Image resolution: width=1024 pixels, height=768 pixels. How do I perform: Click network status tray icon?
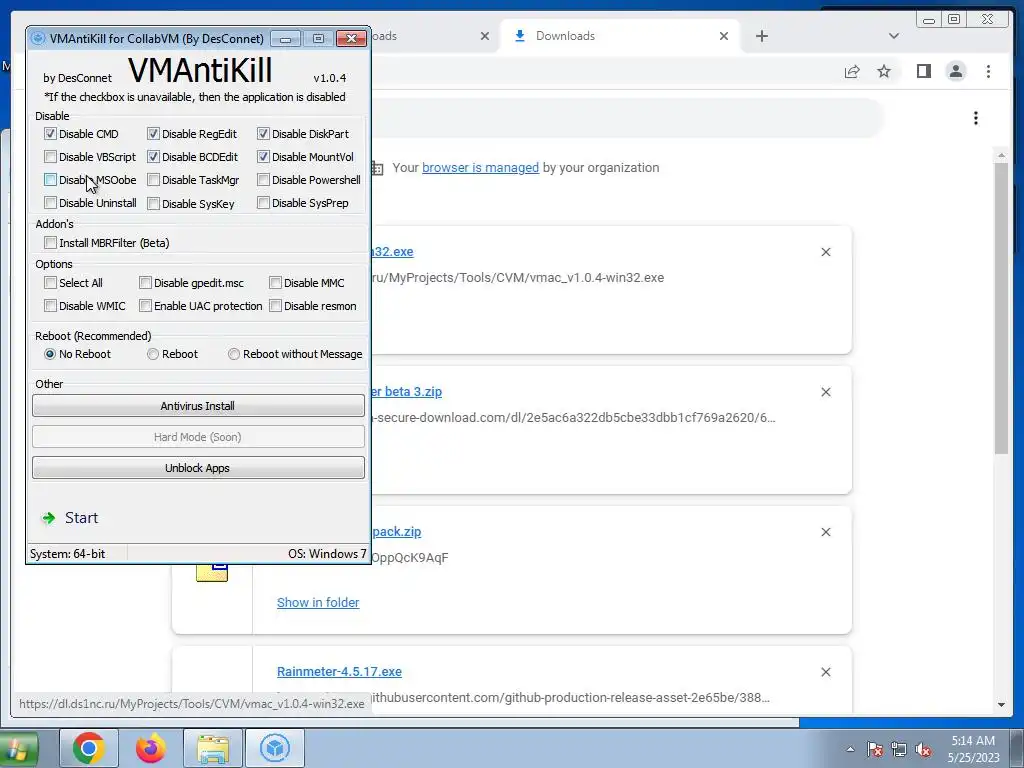899,750
